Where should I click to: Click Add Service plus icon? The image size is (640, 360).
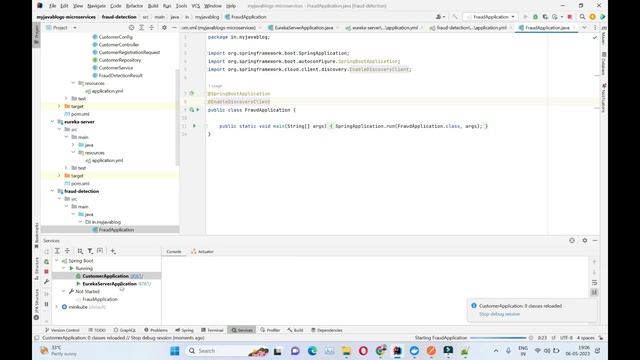click(113, 251)
